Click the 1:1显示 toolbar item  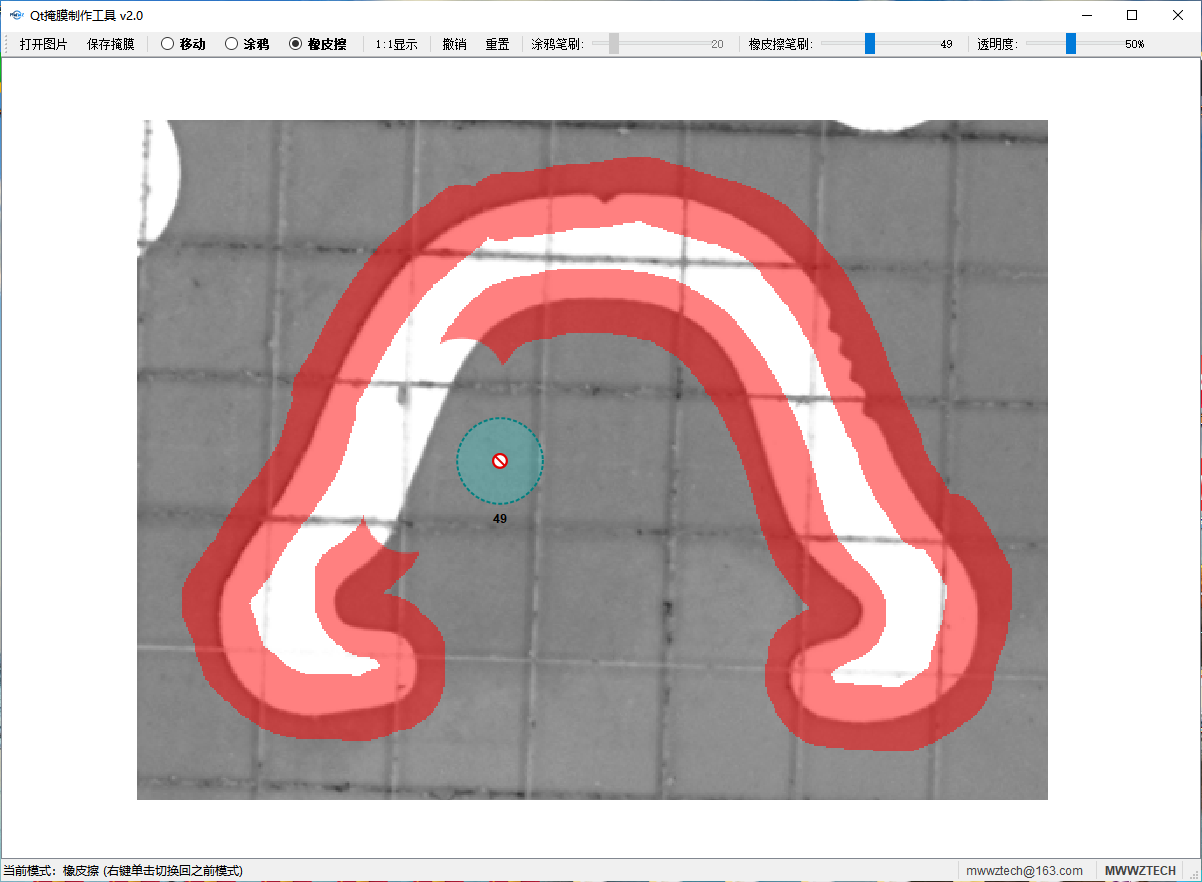point(396,44)
